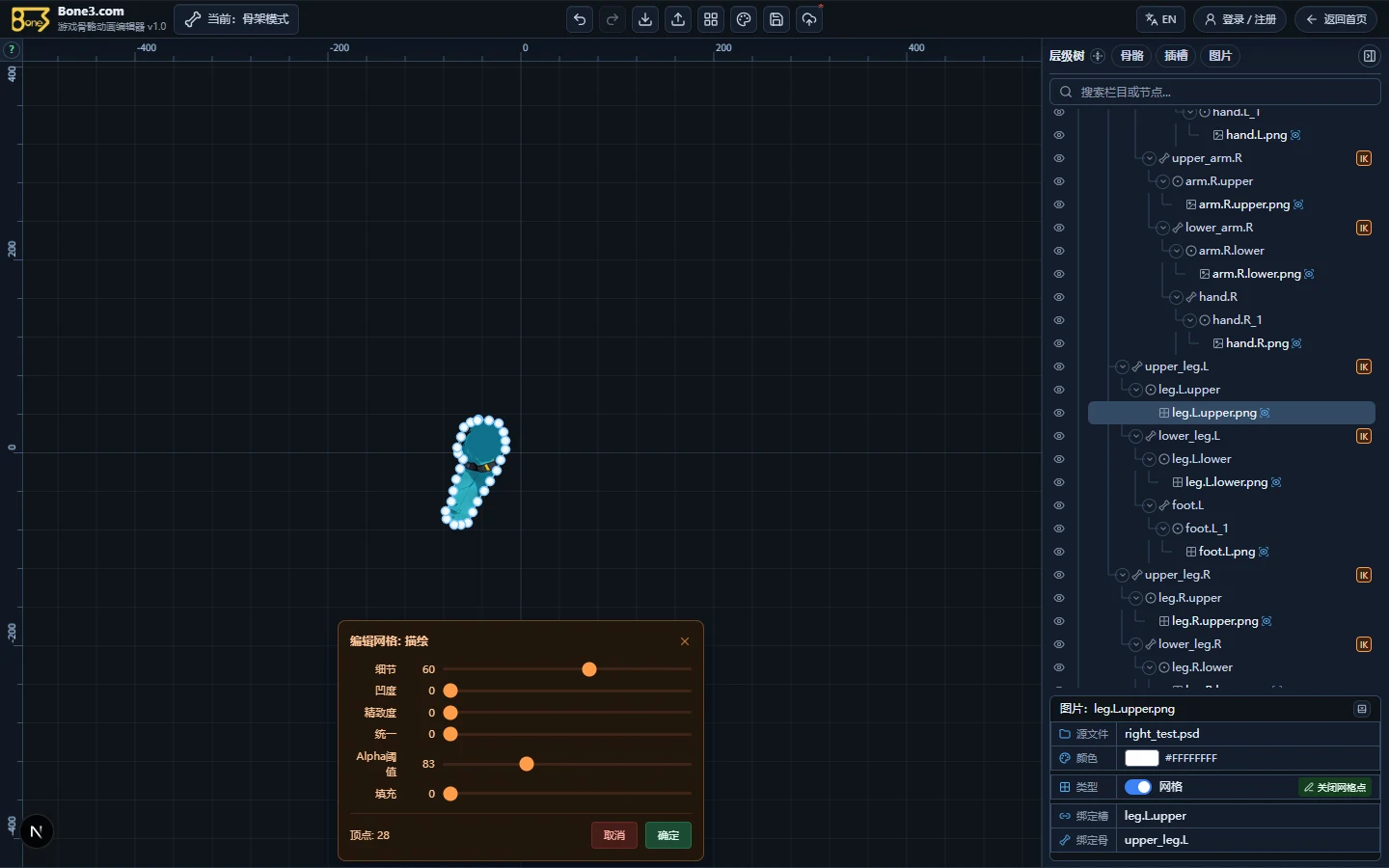
Task: Collapse the upper_arm.R tree node
Action: coord(1150,158)
